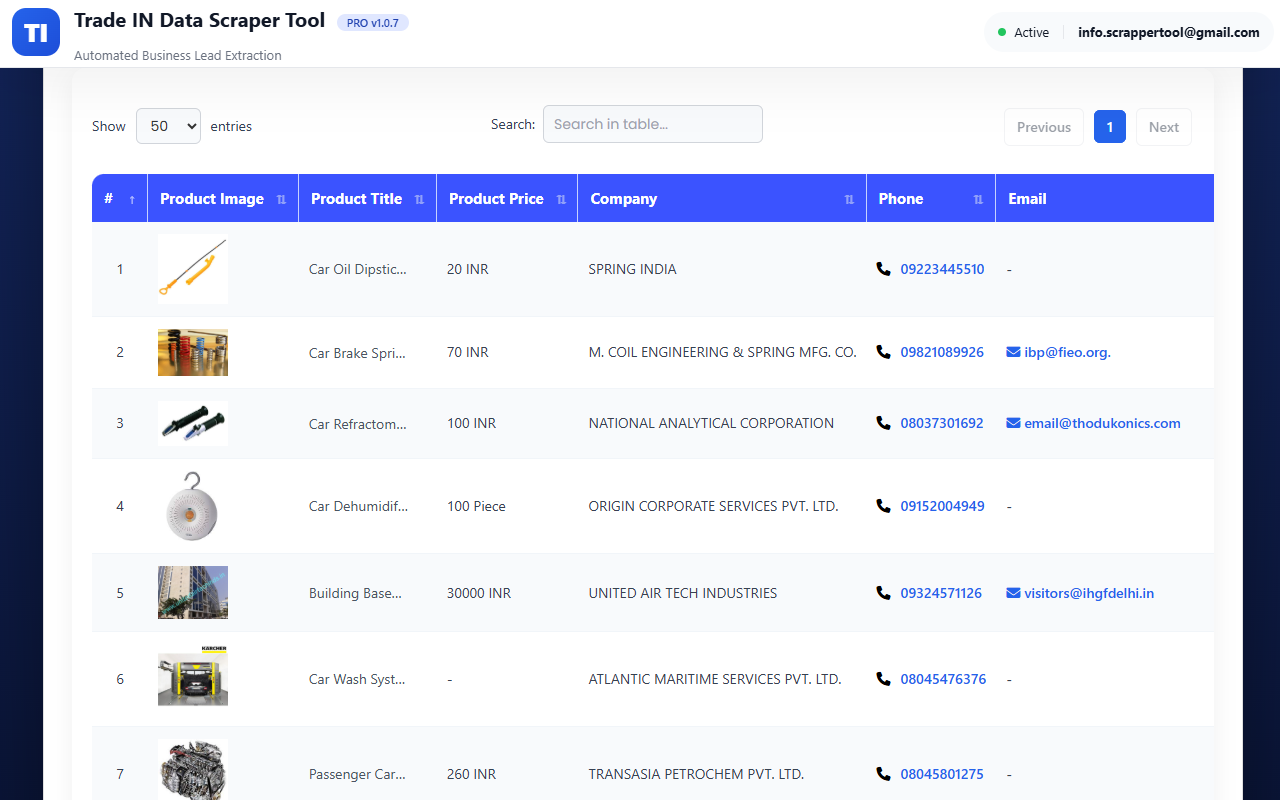This screenshot has width=1280, height=800.
Task: Click phone icon beside 09223445510
Action: coord(883,269)
